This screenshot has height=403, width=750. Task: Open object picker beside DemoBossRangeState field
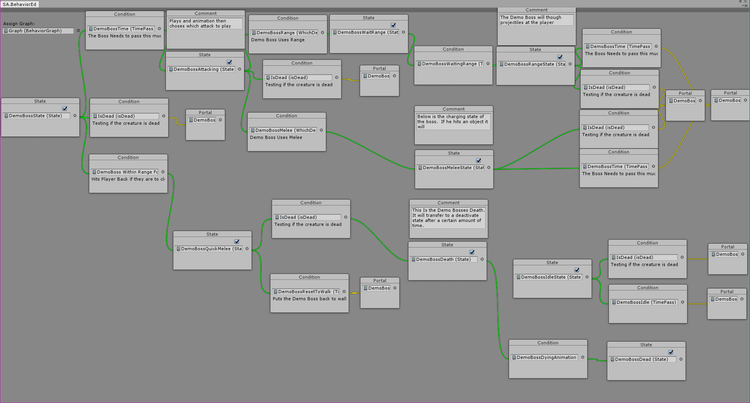pos(570,64)
